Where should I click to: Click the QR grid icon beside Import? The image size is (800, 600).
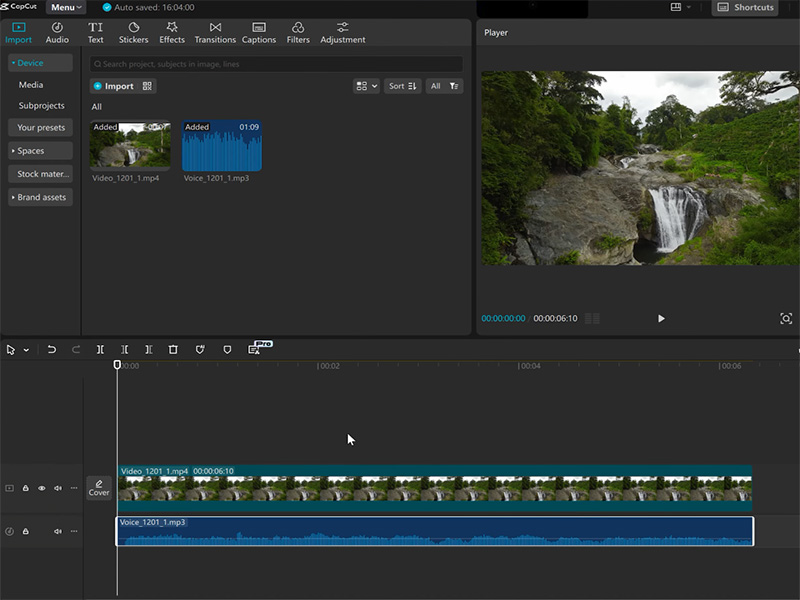point(147,86)
